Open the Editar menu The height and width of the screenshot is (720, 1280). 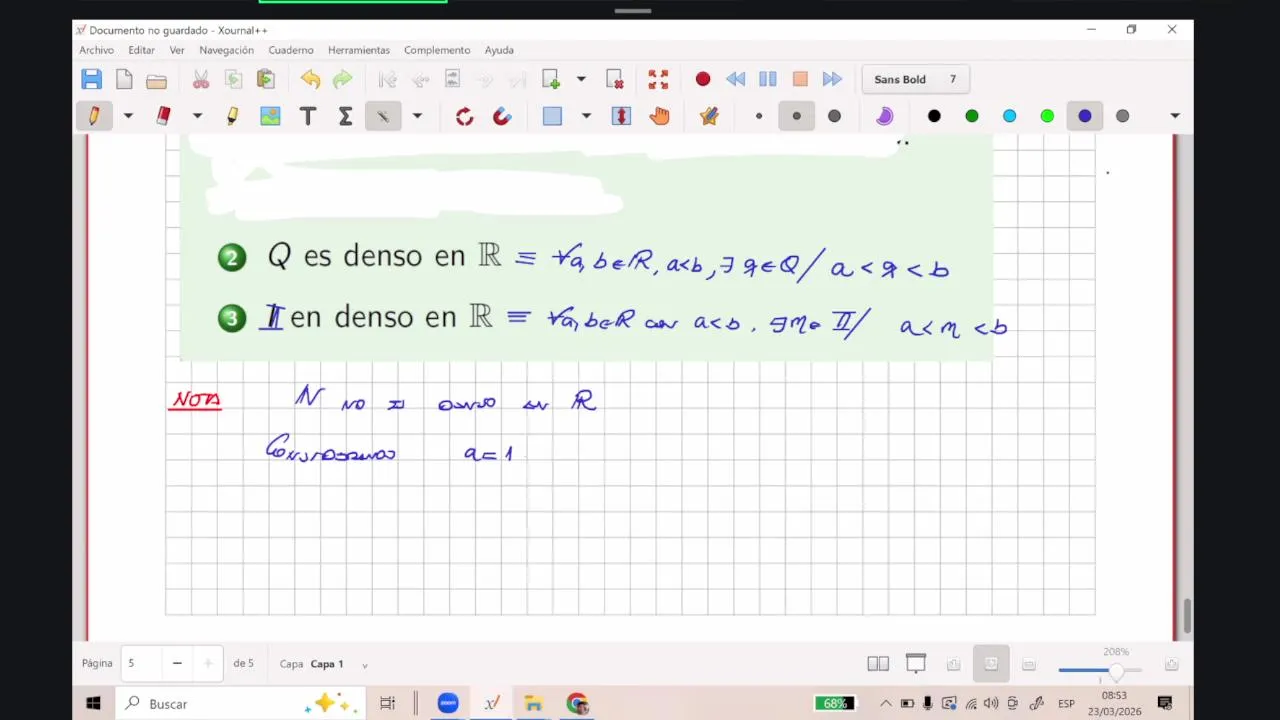141,50
